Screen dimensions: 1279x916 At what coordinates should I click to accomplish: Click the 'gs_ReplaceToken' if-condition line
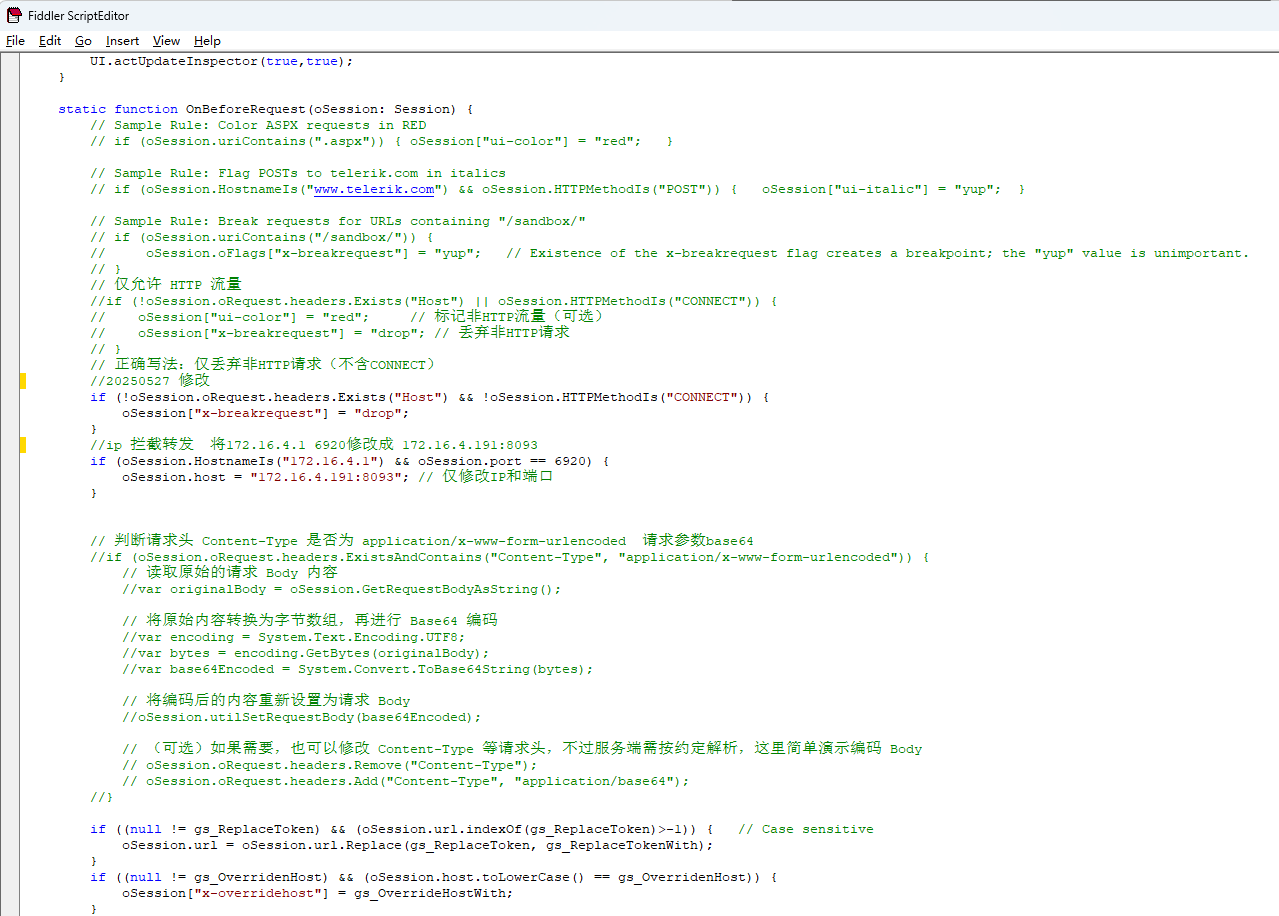pos(402,829)
